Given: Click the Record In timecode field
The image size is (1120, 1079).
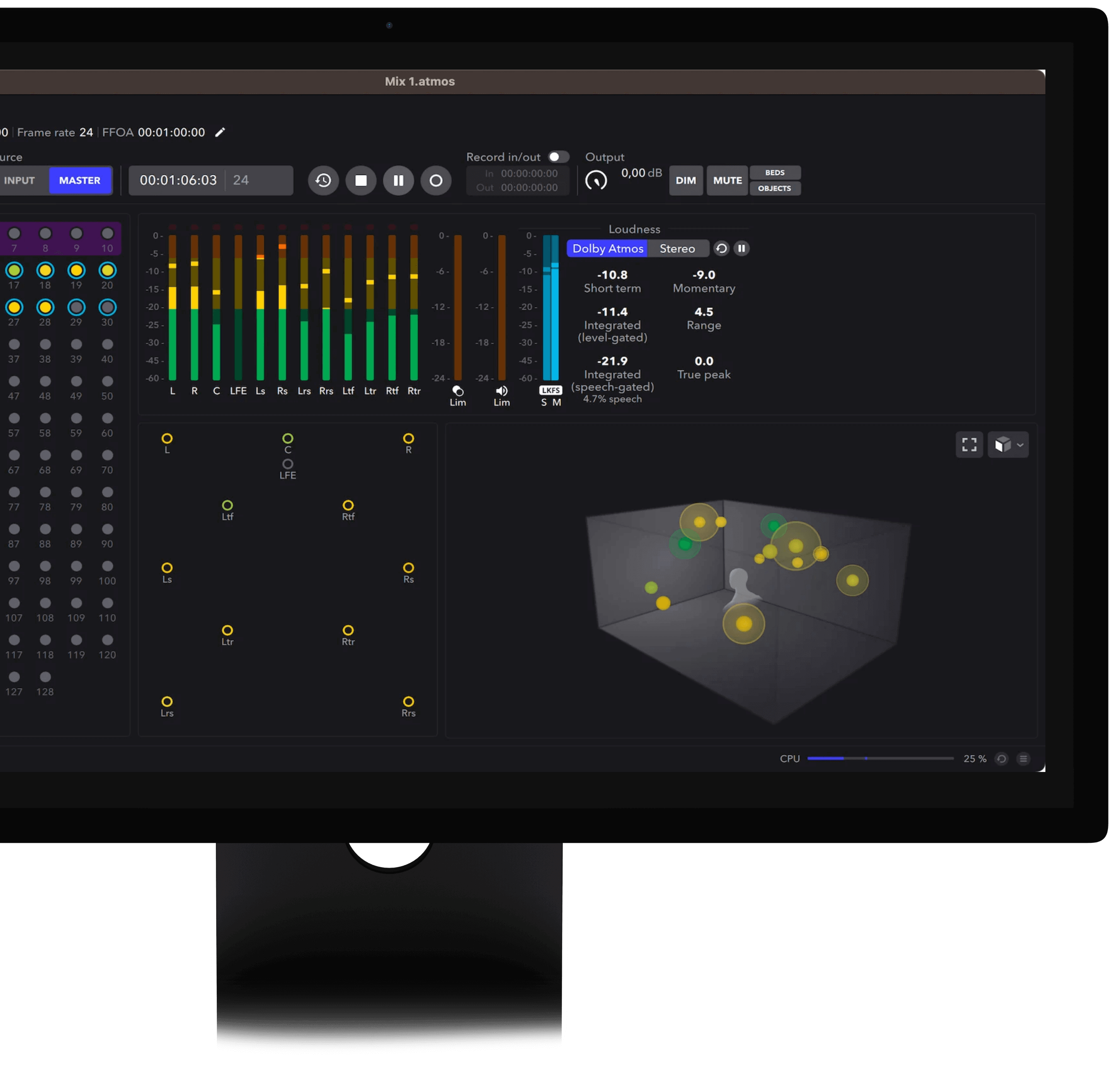Looking at the screenshot, I should pos(529,173).
